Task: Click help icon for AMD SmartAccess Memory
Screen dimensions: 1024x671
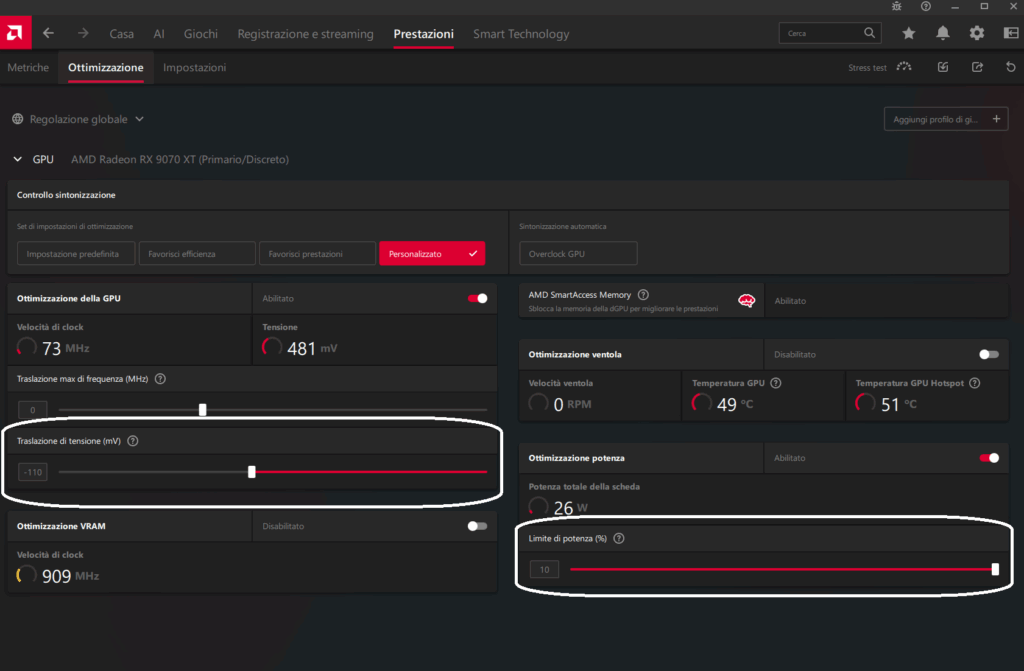Action: coord(643,295)
